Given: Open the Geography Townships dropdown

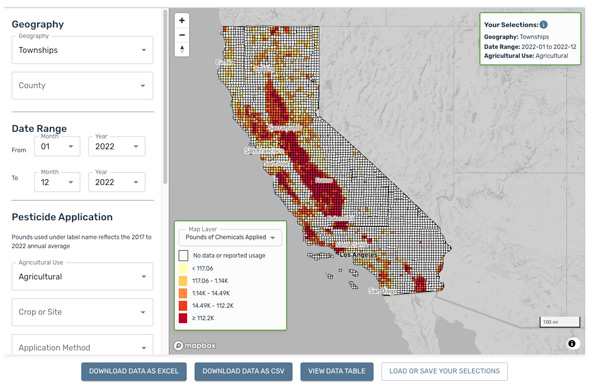Looking at the screenshot, I should tap(82, 50).
